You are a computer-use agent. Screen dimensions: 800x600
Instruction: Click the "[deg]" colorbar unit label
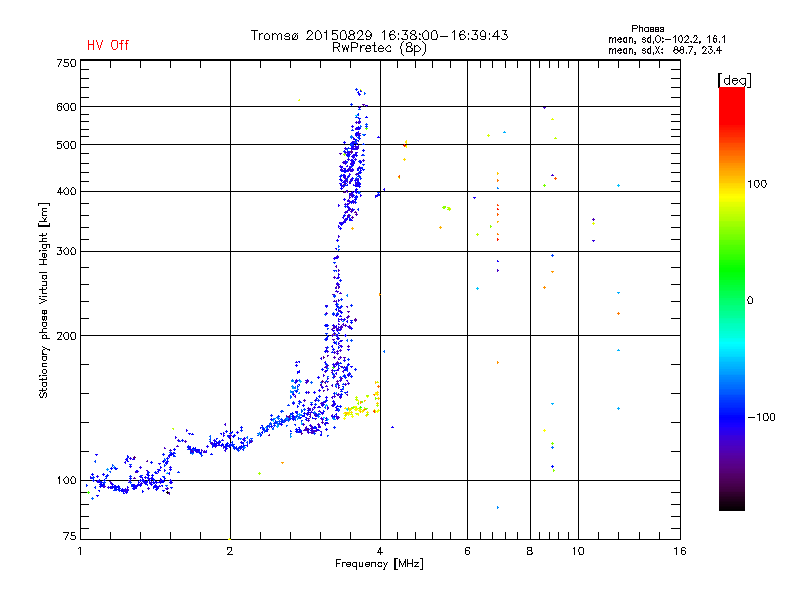pos(735,80)
